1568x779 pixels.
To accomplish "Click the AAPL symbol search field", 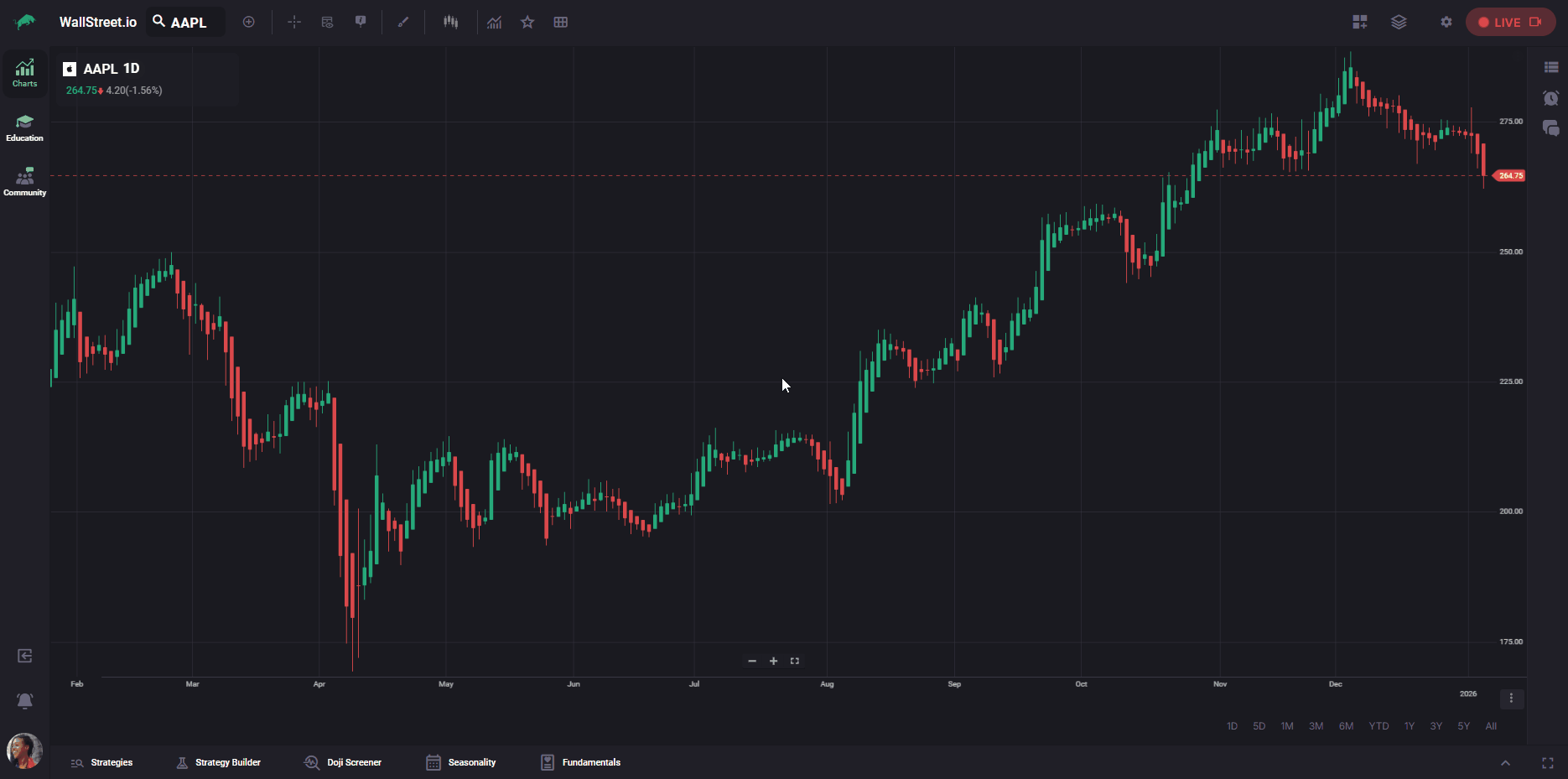I will 187,23.
